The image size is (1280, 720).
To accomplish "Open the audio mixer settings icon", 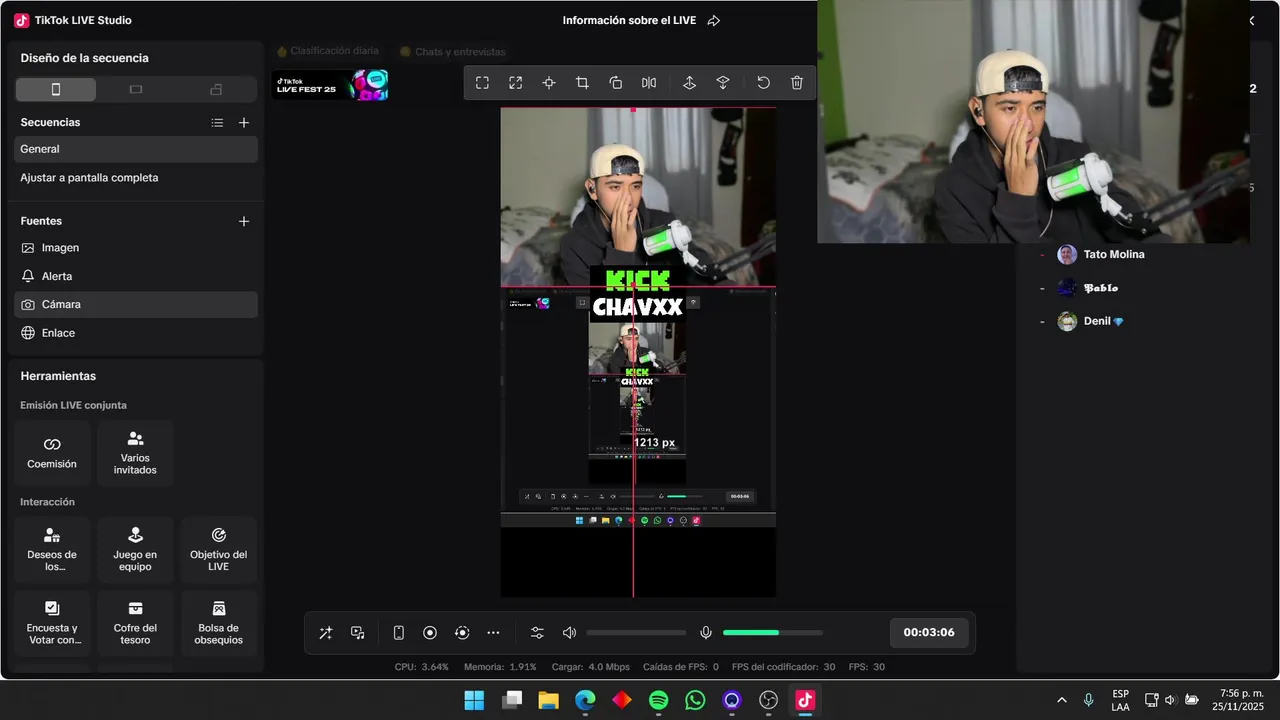I will 537,633.
